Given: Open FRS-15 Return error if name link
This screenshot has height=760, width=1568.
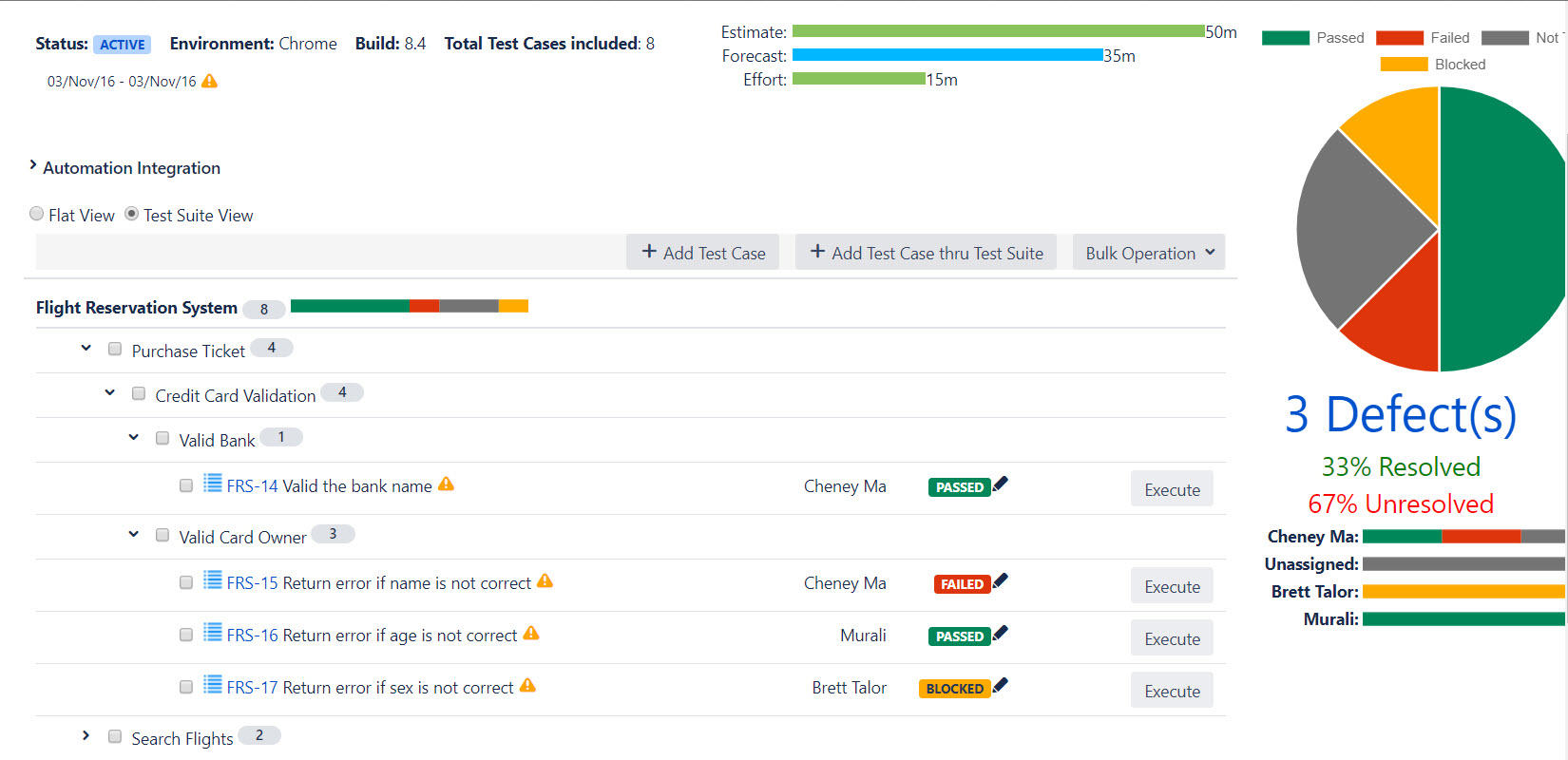Looking at the screenshot, I should (378, 583).
